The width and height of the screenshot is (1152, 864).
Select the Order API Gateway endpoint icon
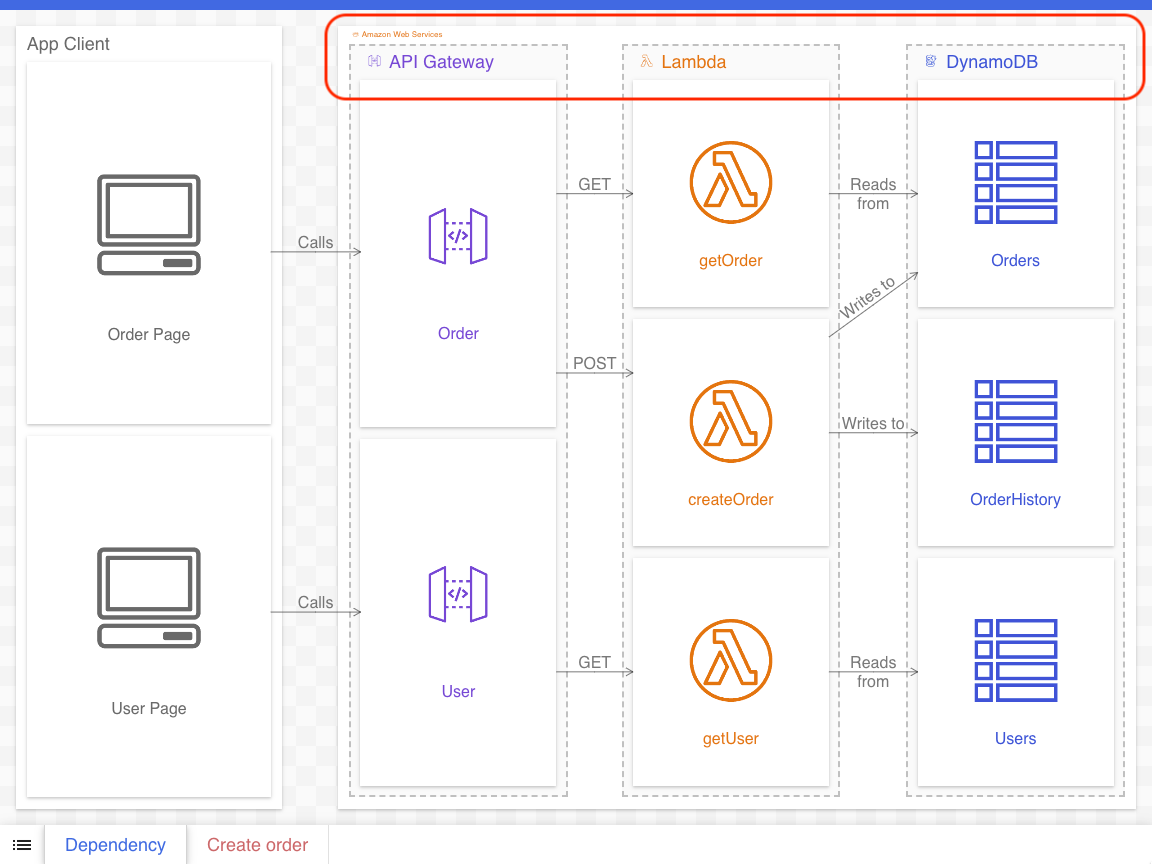coord(458,236)
